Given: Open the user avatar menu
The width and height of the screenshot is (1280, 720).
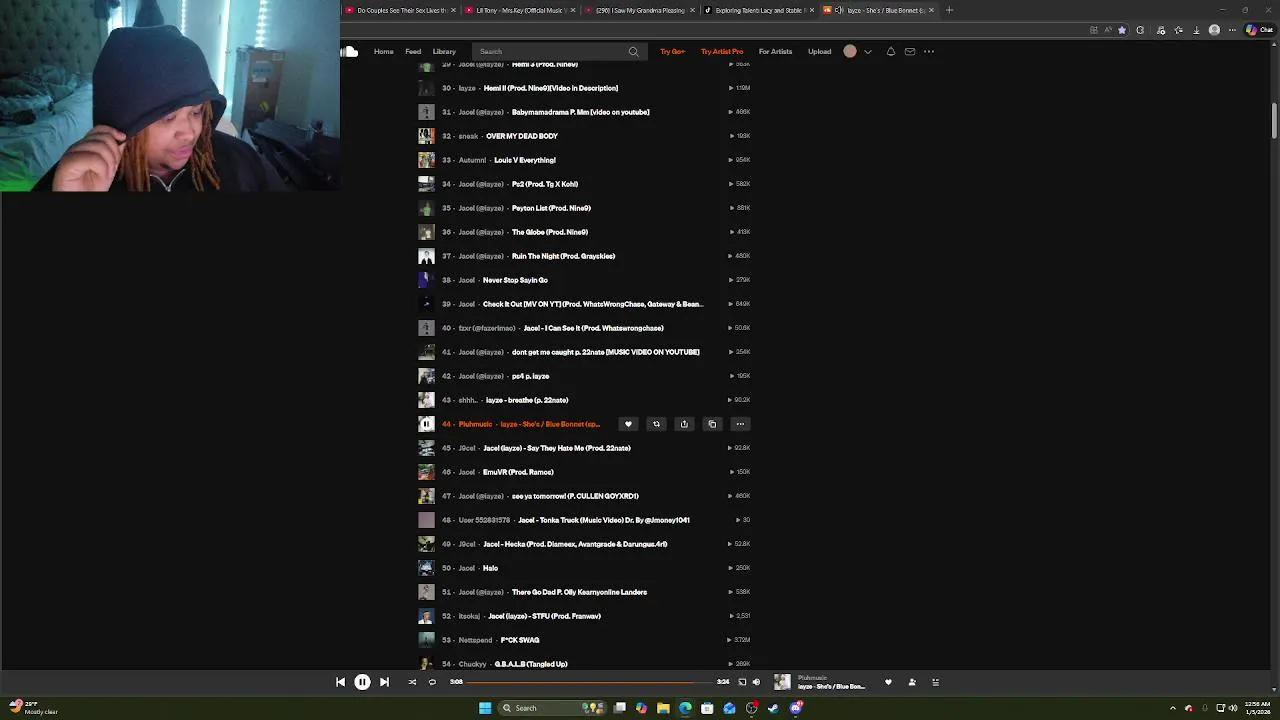Looking at the screenshot, I should pyautogui.click(x=850, y=51).
